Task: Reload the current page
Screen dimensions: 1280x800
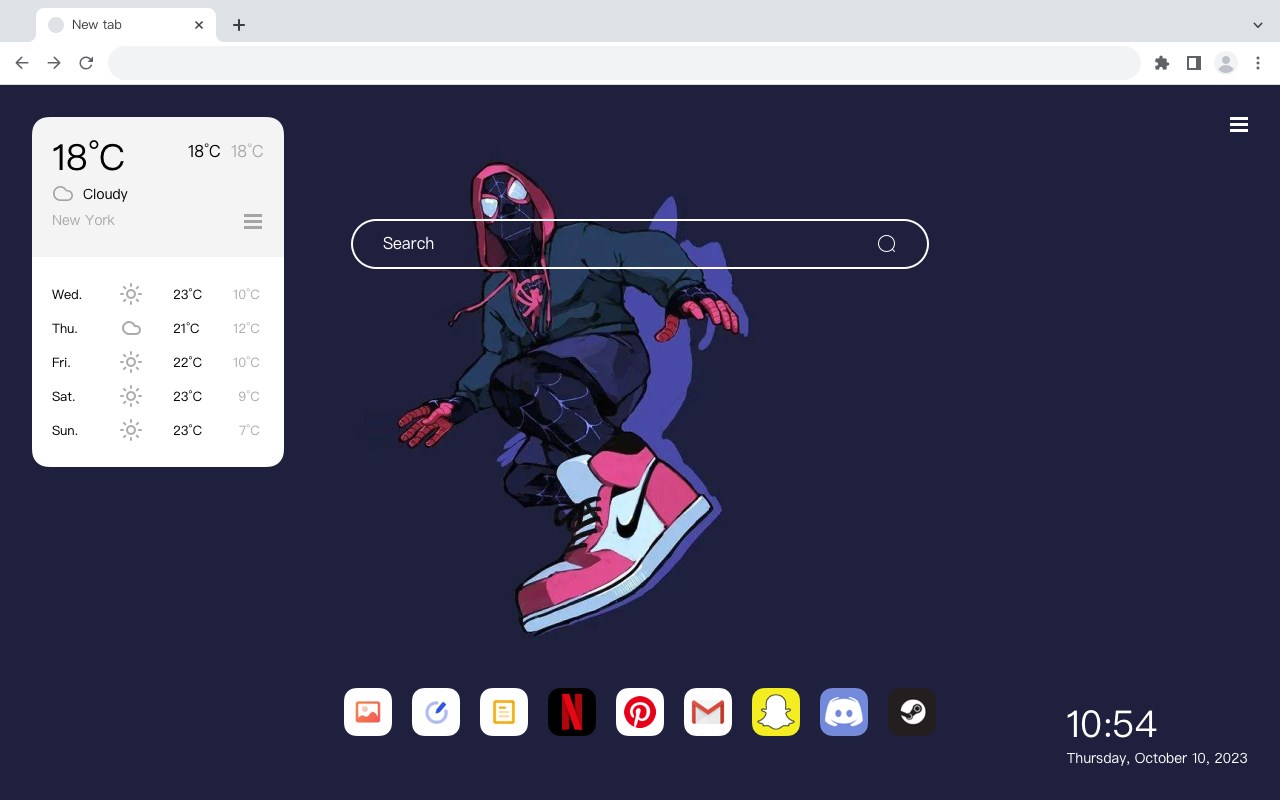Action: (x=86, y=63)
